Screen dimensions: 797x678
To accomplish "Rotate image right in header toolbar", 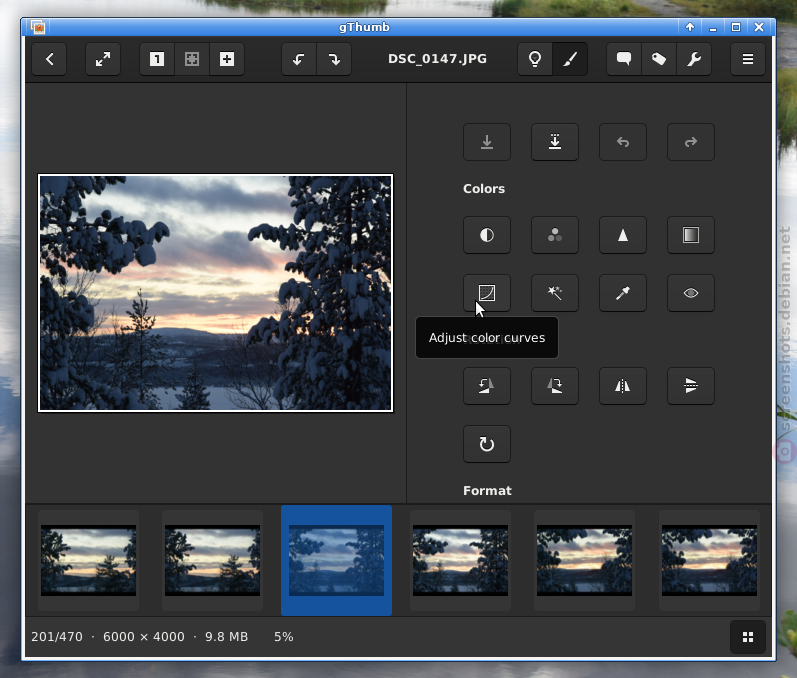I will coord(334,59).
